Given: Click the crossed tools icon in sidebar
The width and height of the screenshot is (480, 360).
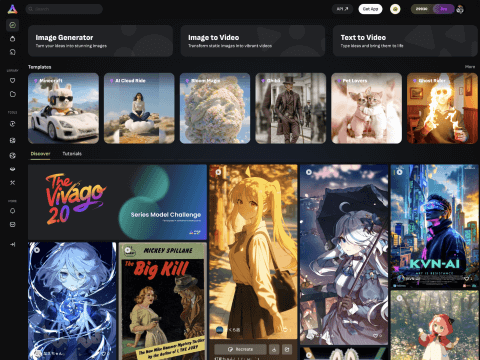Looking at the screenshot, I should coord(12,183).
